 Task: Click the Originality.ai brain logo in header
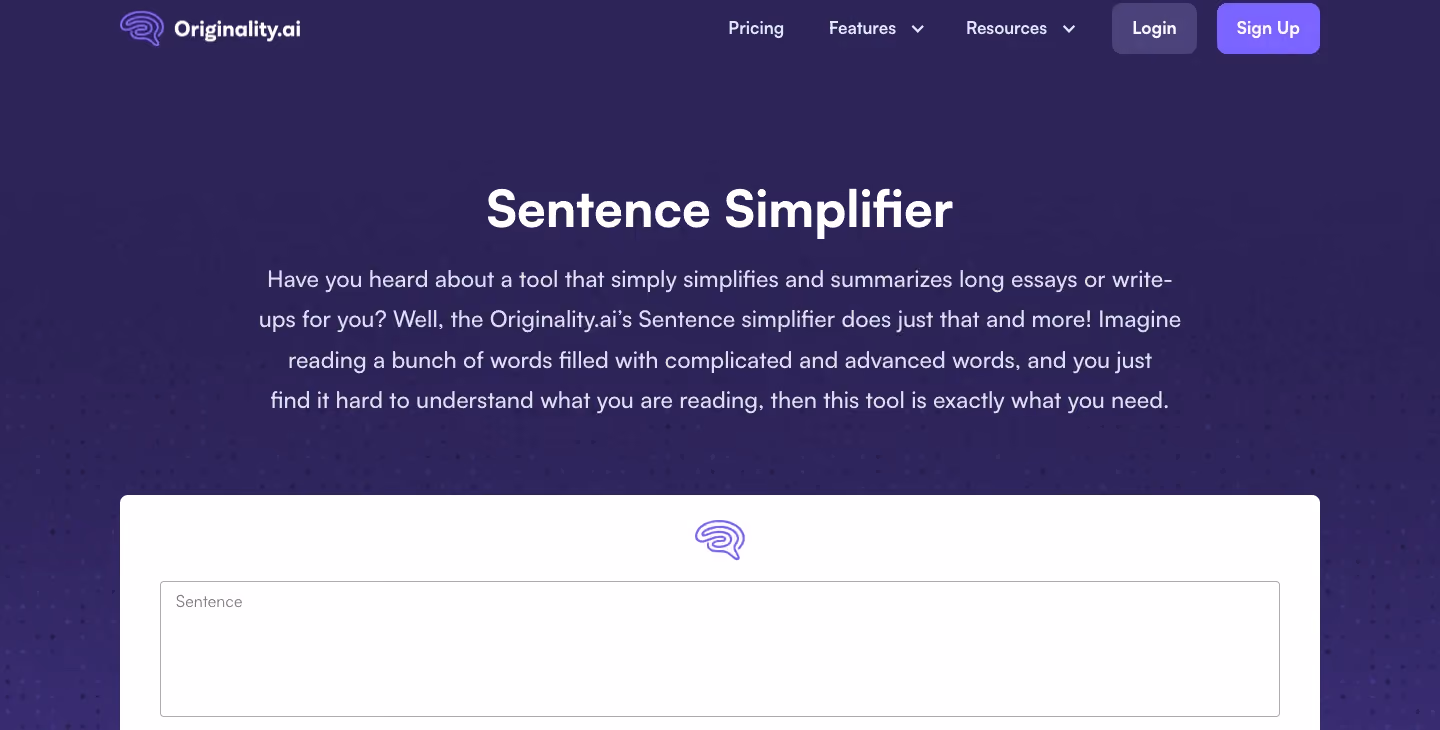pyautogui.click(x=141, y=29)
